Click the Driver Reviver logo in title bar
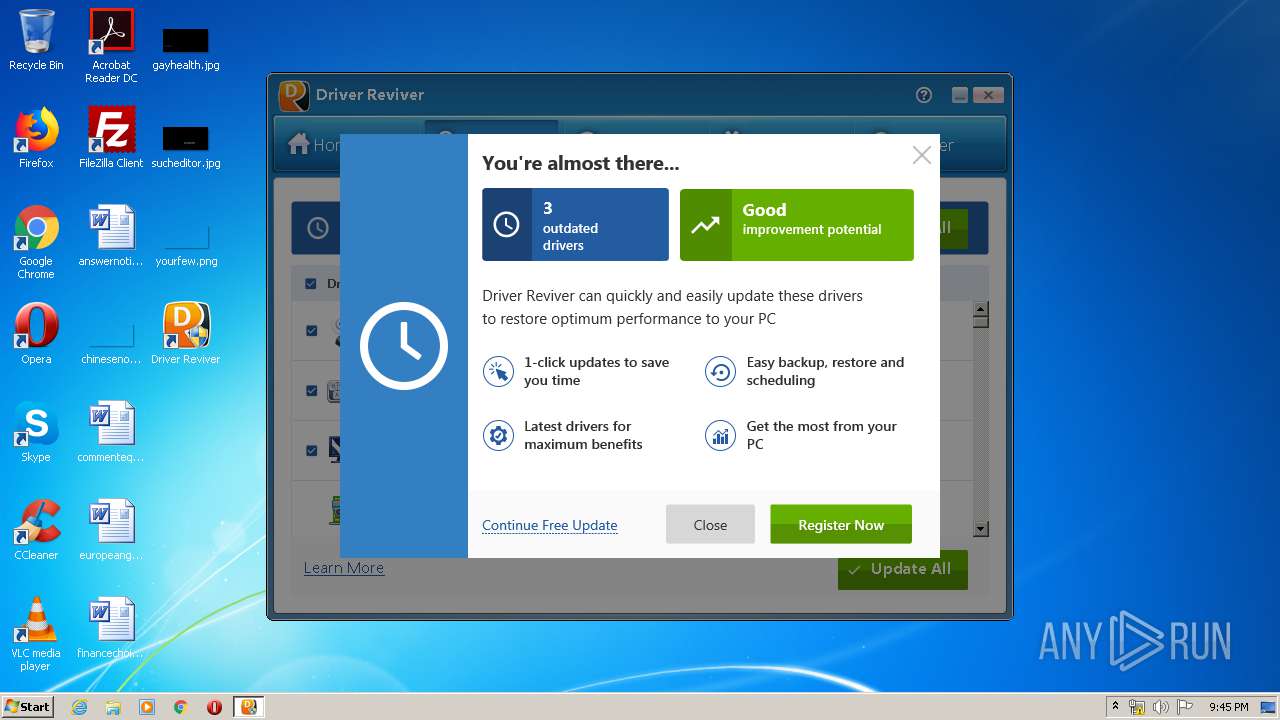1280x720 pixels. point(293,95)
